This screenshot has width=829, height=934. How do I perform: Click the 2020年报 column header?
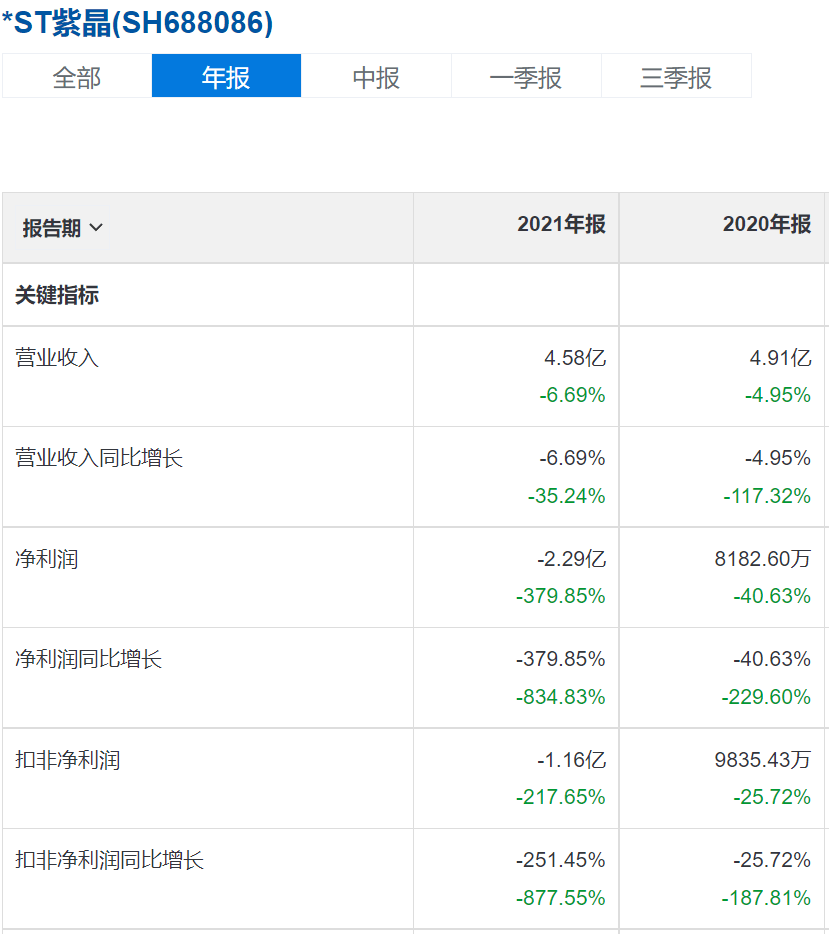(x=767, y=224)
